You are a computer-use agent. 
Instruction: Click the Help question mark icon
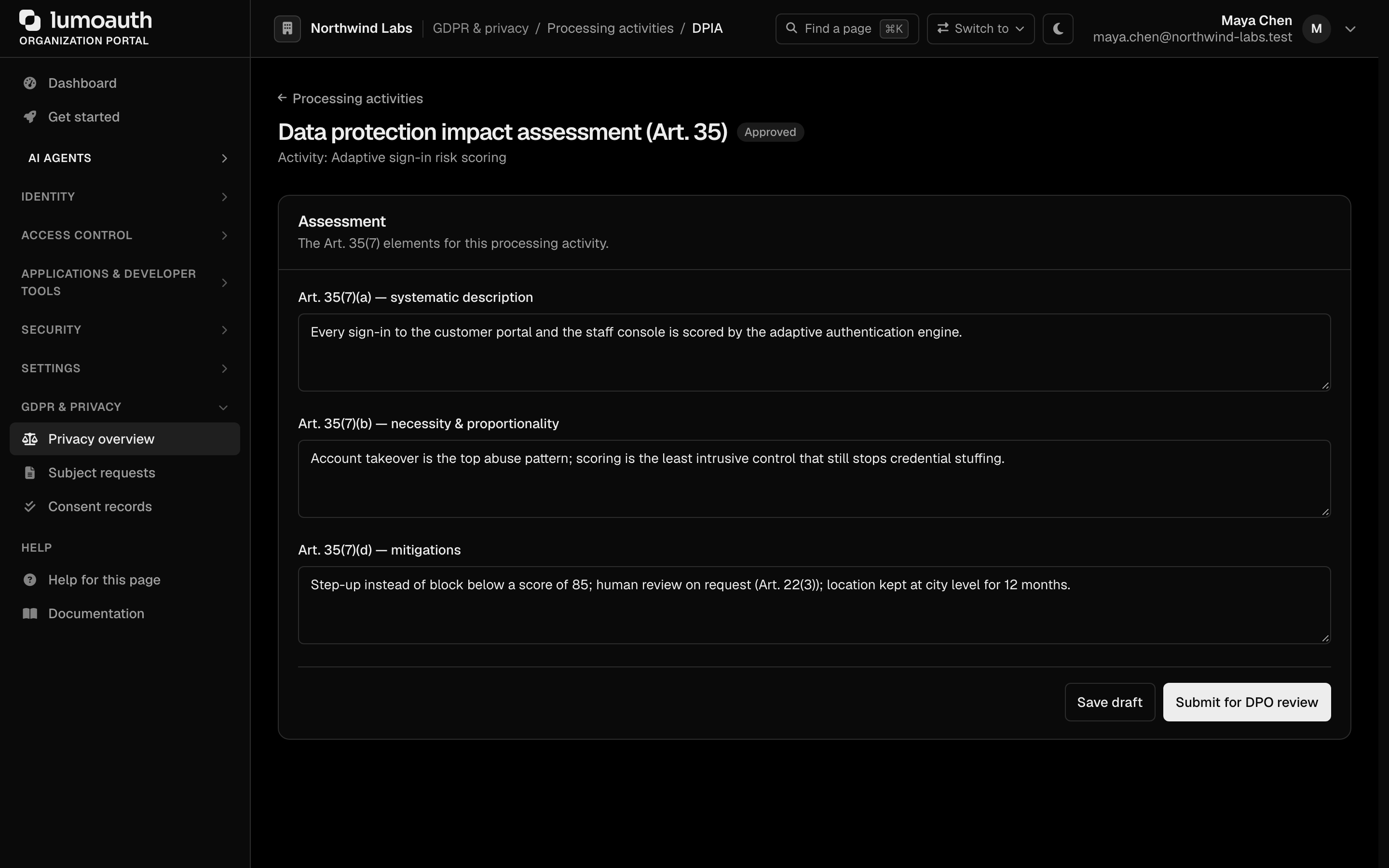[30, 580]
